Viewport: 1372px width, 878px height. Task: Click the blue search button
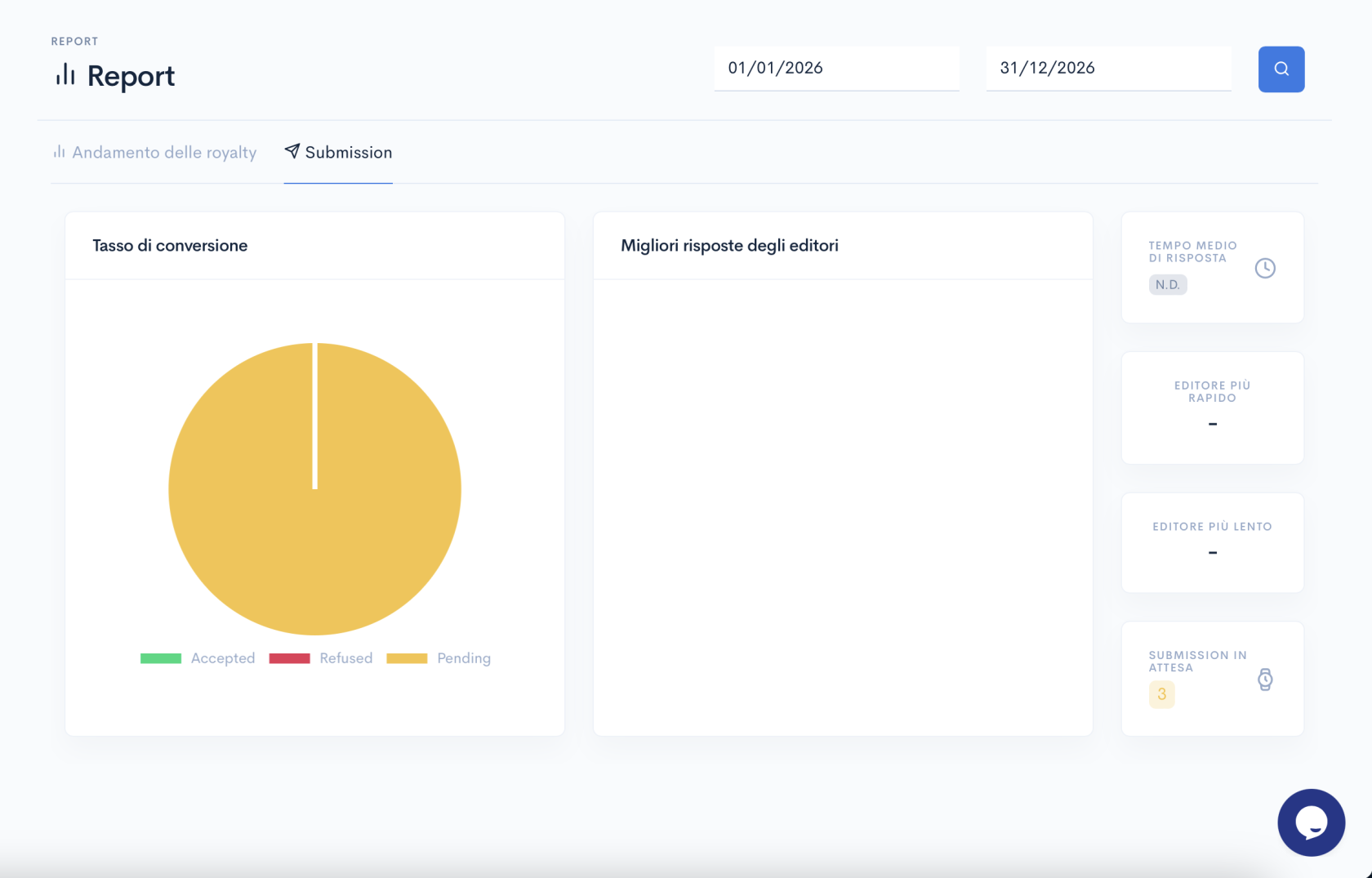tap(1281, 69)
